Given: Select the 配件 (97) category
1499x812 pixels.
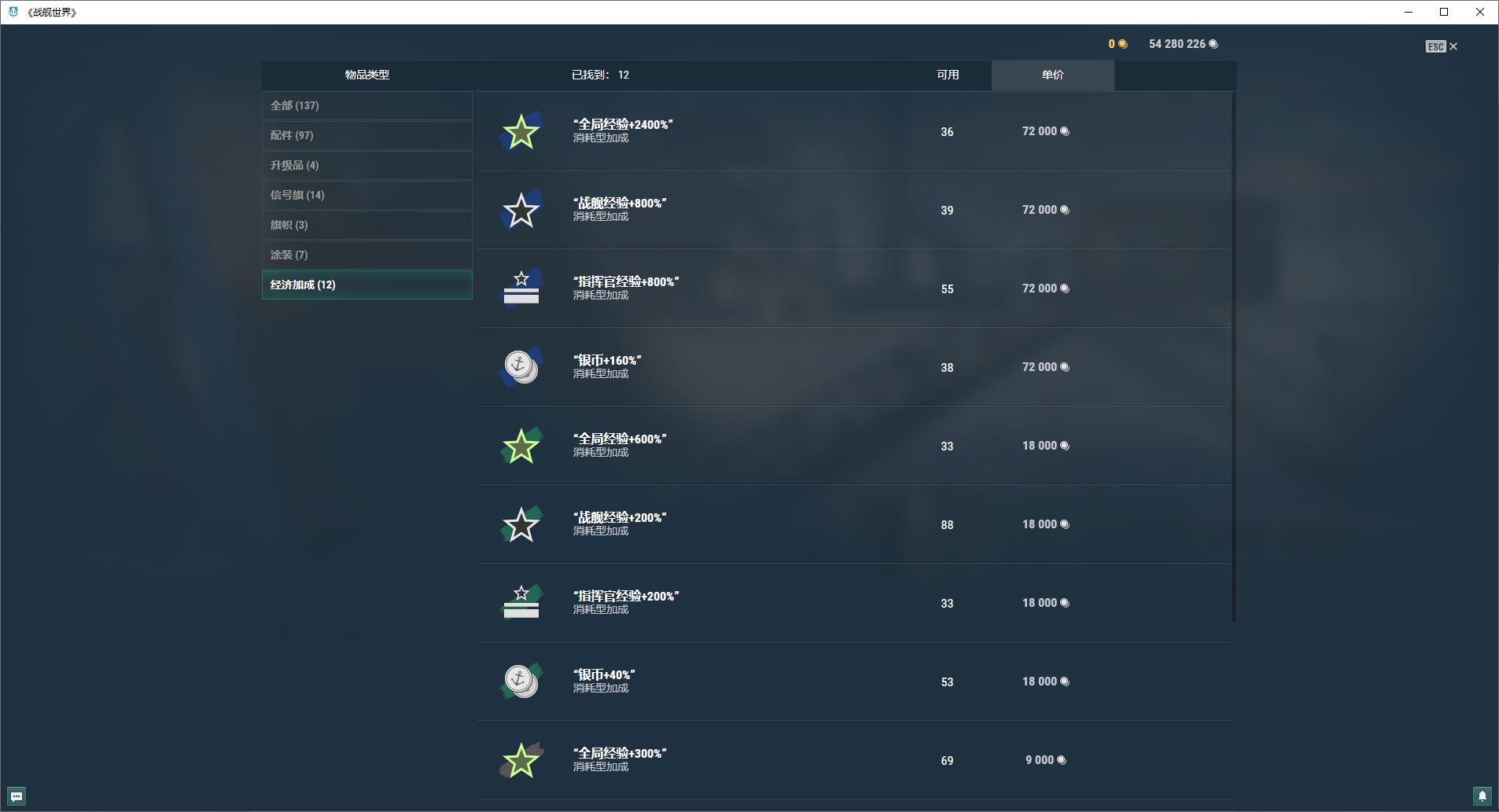Looking at the screenshot, I should [366, 135].
